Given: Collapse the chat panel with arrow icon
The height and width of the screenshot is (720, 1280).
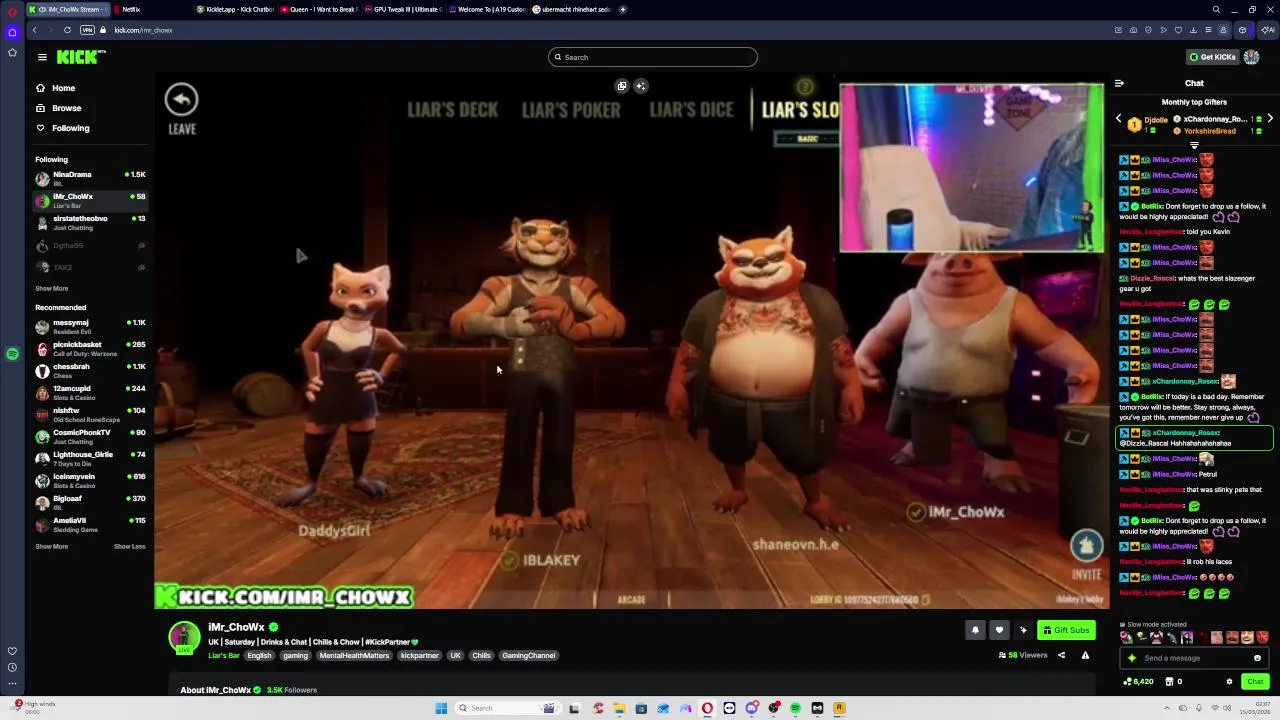Looking at the screenshot, I should pos(1119,83).
